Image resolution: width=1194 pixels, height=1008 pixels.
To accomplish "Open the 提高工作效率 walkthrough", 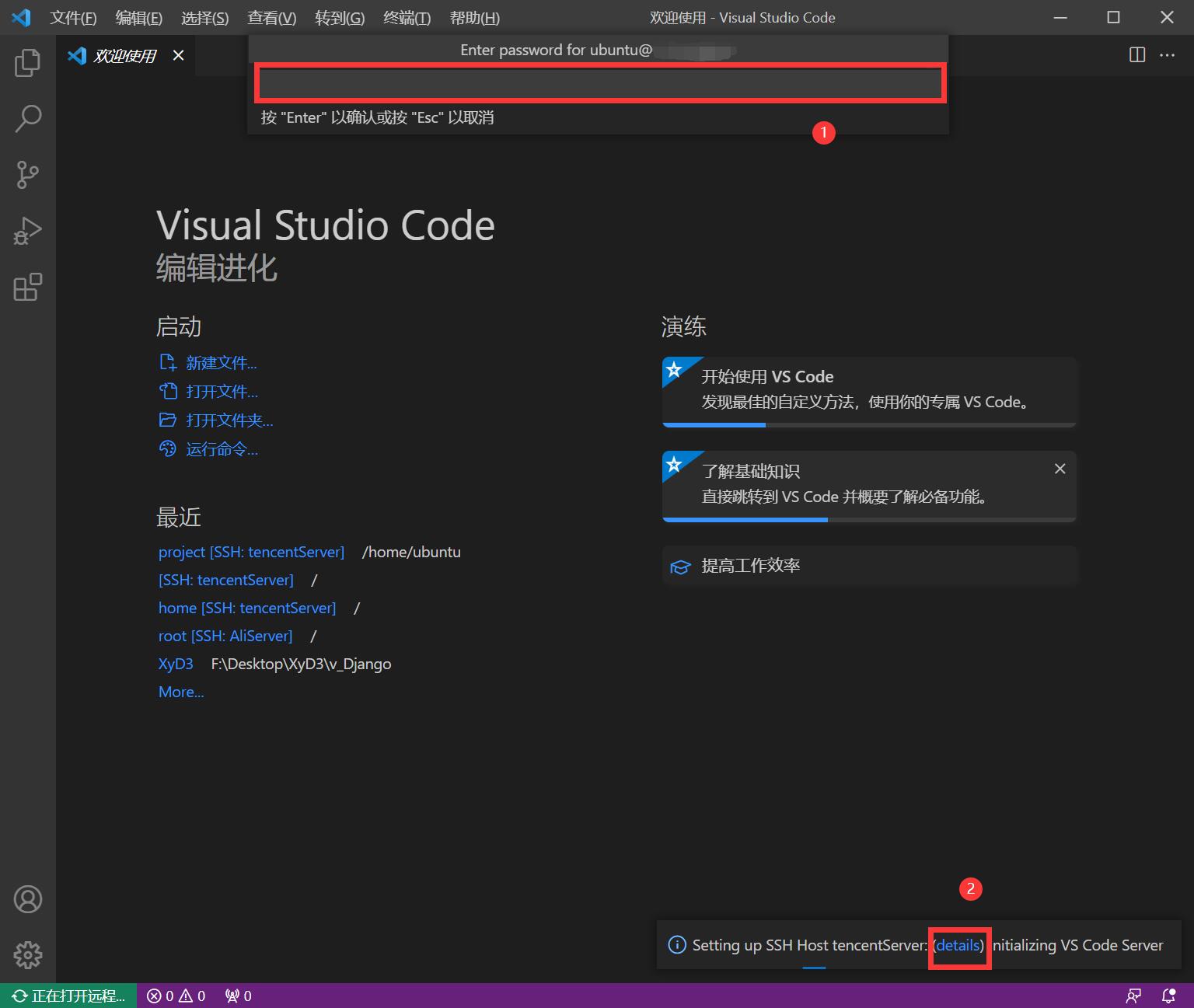I will (870, 566).
